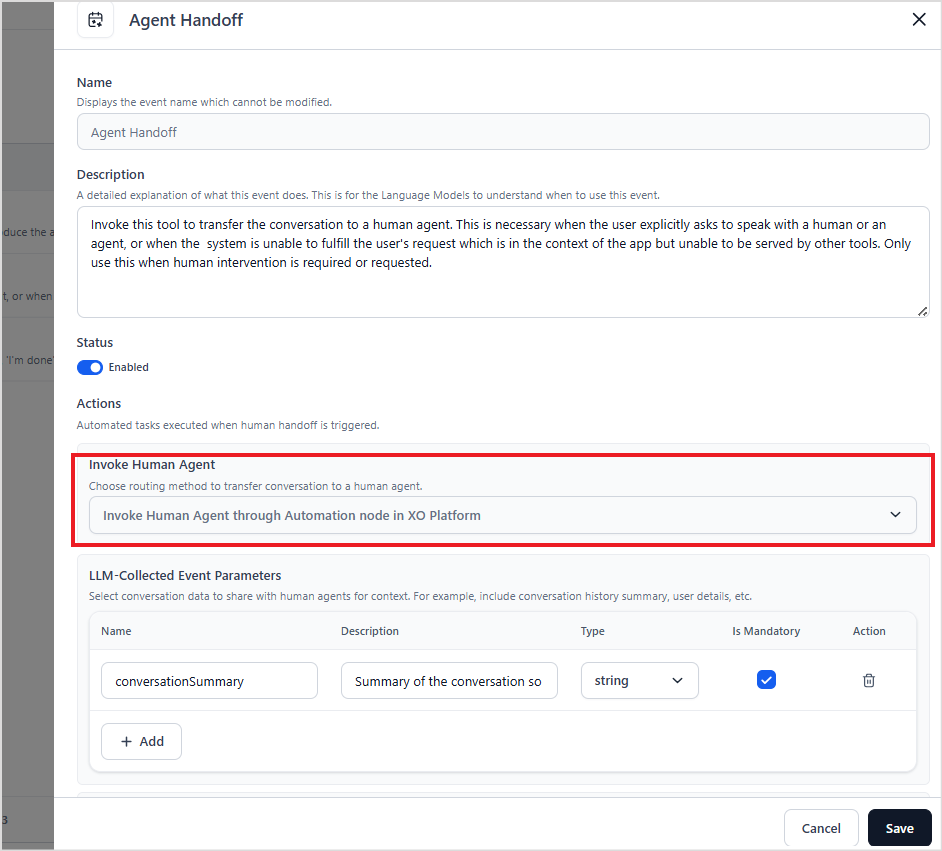Viewport: 942px width, 851px height.
Task: Cancel the Agent Handoff changes
Action: click(x=821, y=828)
